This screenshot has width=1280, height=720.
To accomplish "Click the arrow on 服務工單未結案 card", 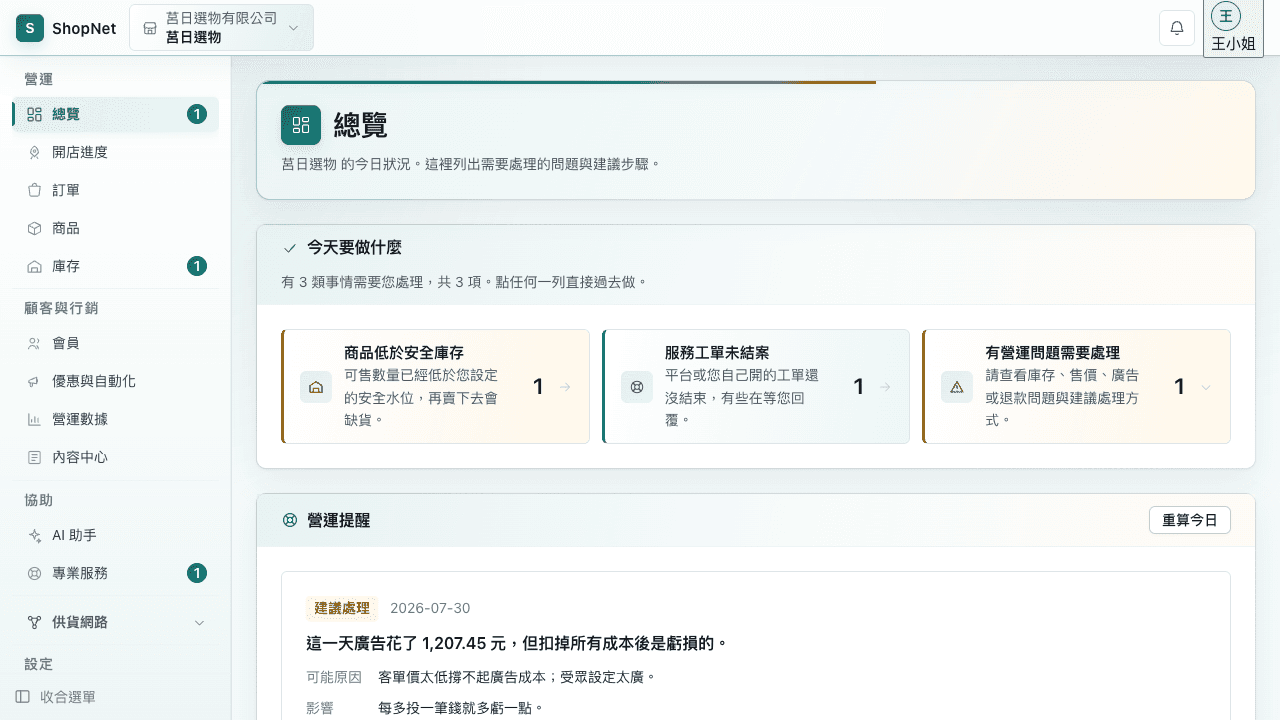I will tap(885, 387).
